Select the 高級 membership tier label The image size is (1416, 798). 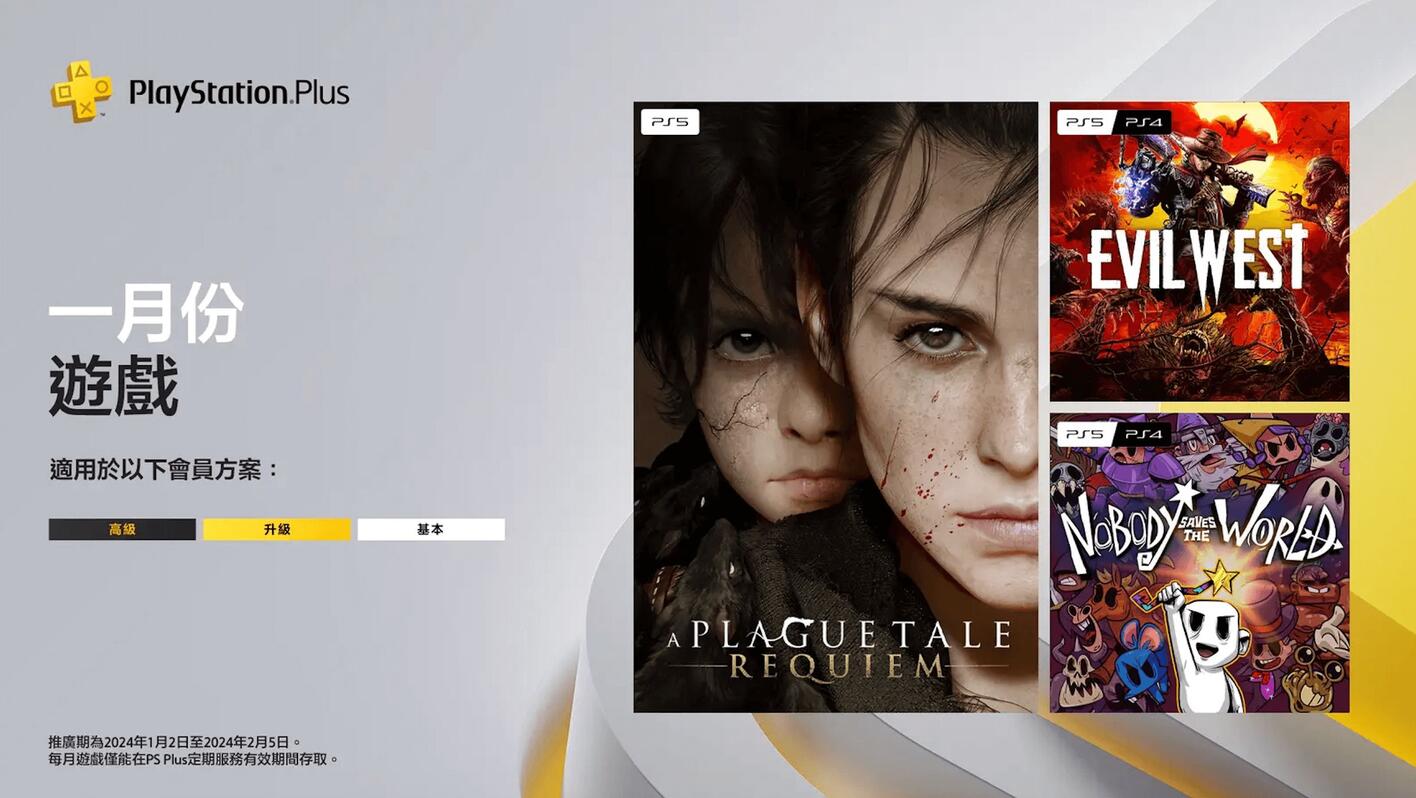pos(122,529)
